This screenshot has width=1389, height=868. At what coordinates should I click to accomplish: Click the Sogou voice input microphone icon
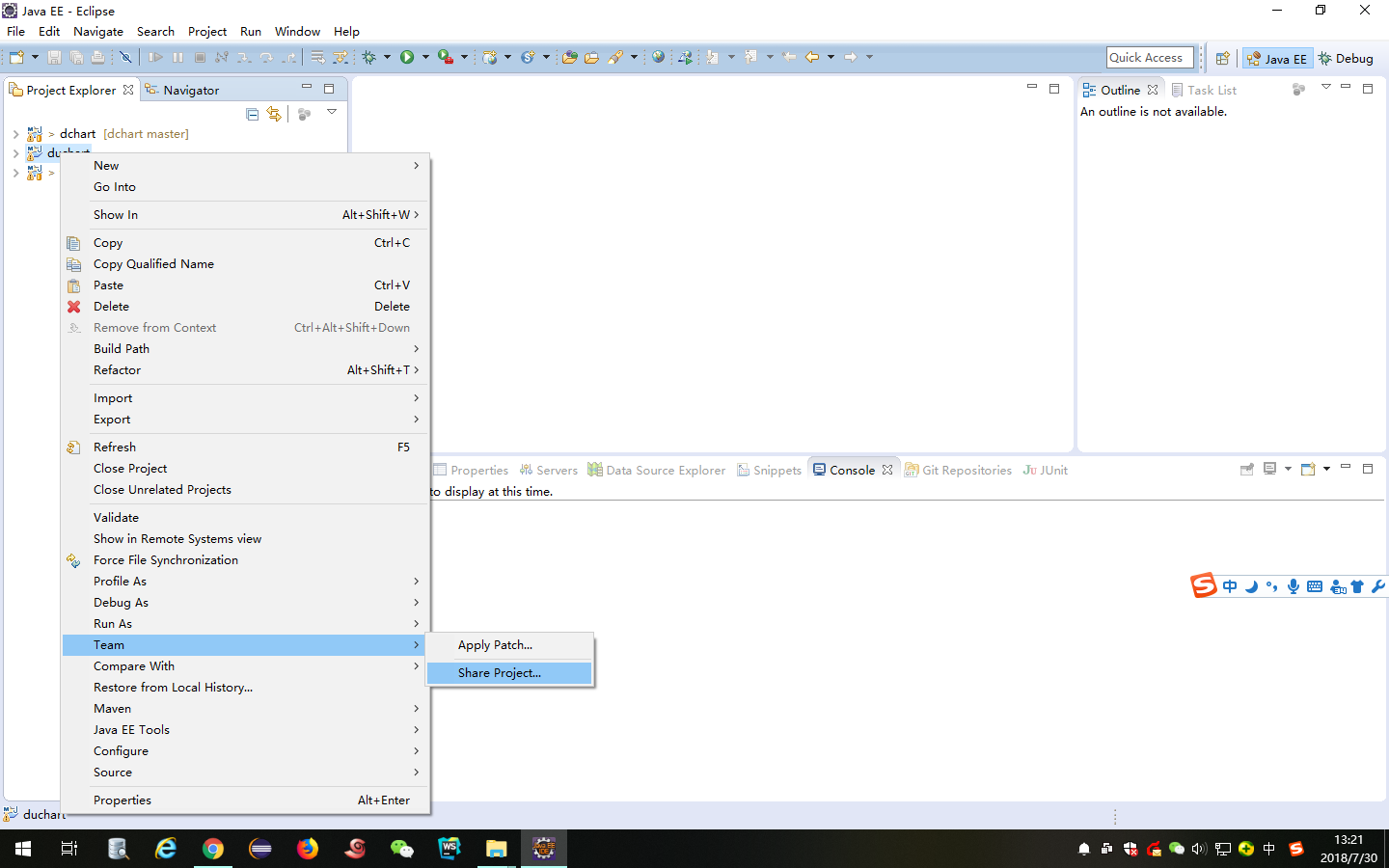pos(1294,586)
